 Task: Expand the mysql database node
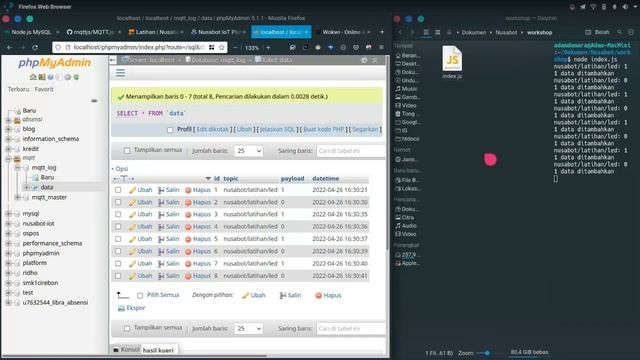click(x=8, y=214)
